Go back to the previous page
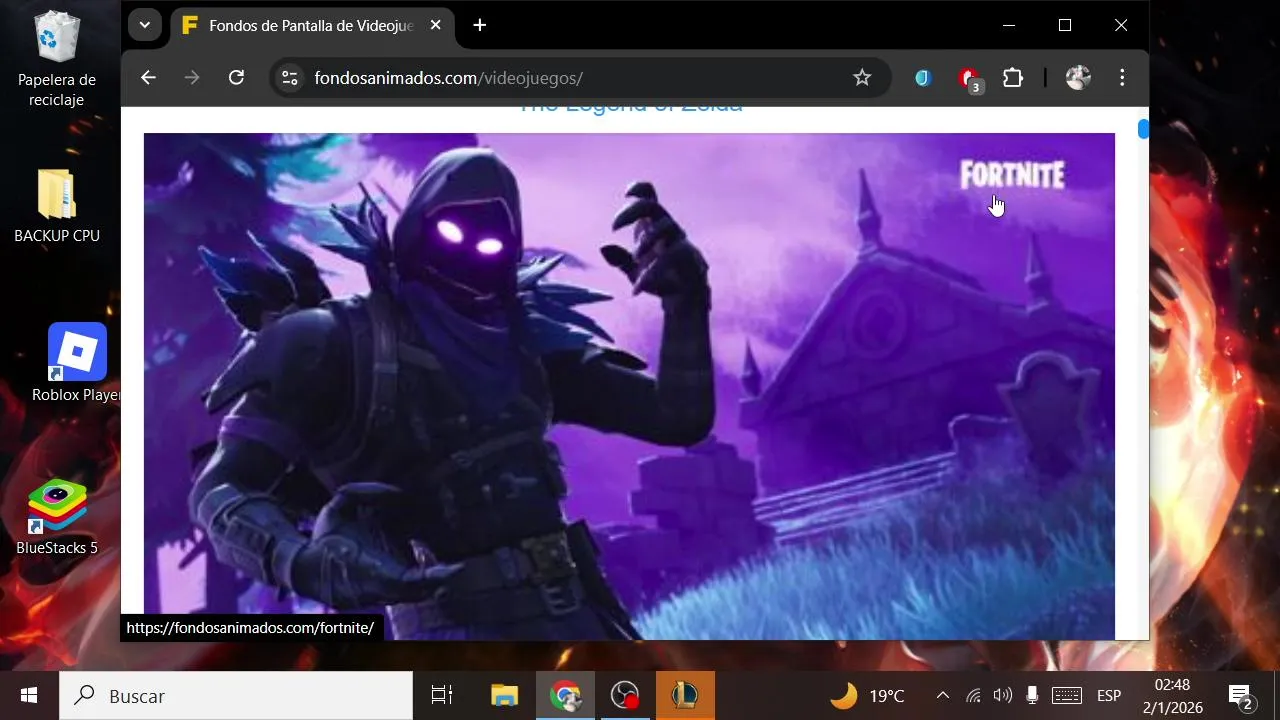The width and height of the screenshot is (1280, 720). [148, 77]
